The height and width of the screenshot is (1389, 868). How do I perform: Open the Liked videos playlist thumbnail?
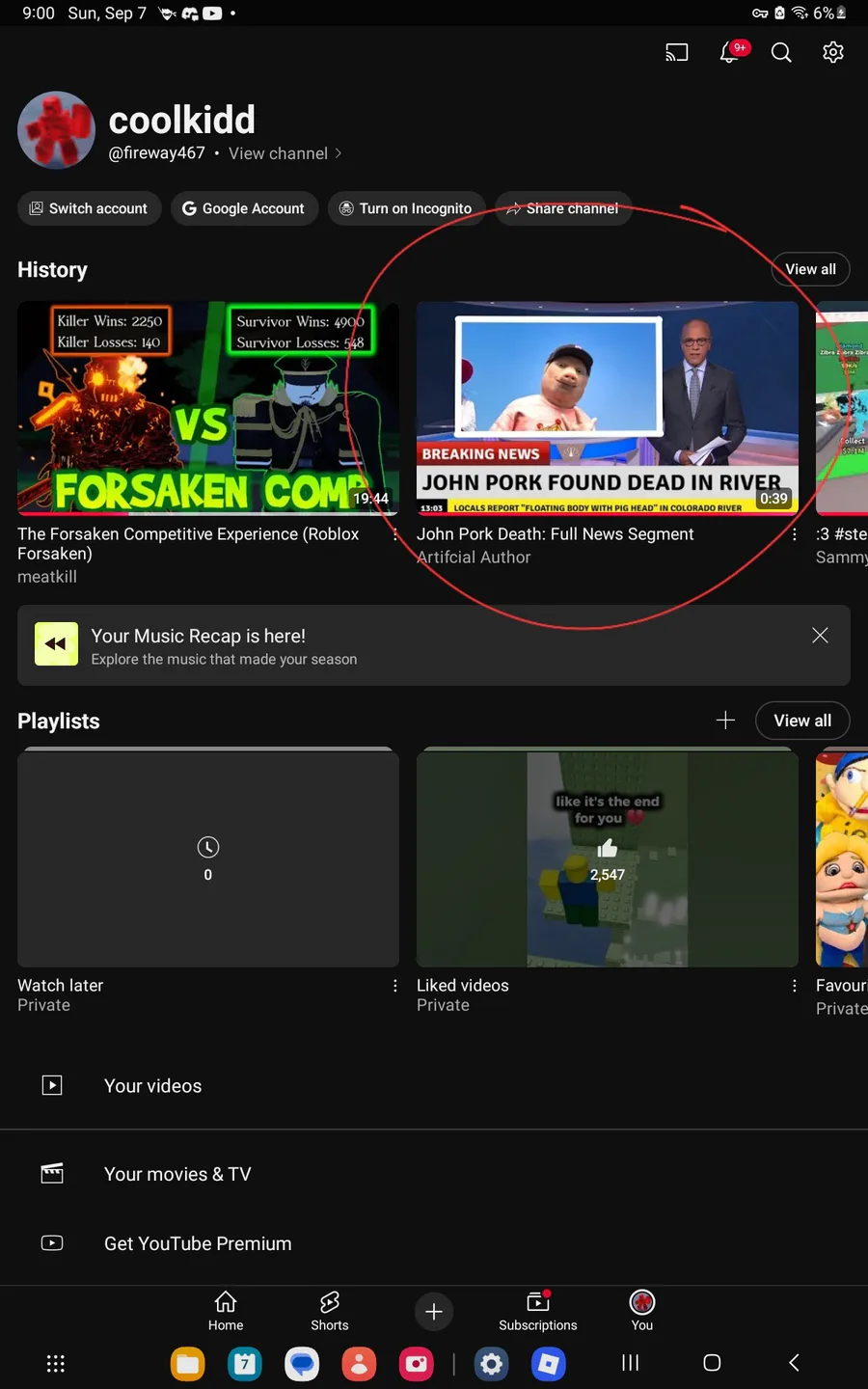(x=608, y=858)
